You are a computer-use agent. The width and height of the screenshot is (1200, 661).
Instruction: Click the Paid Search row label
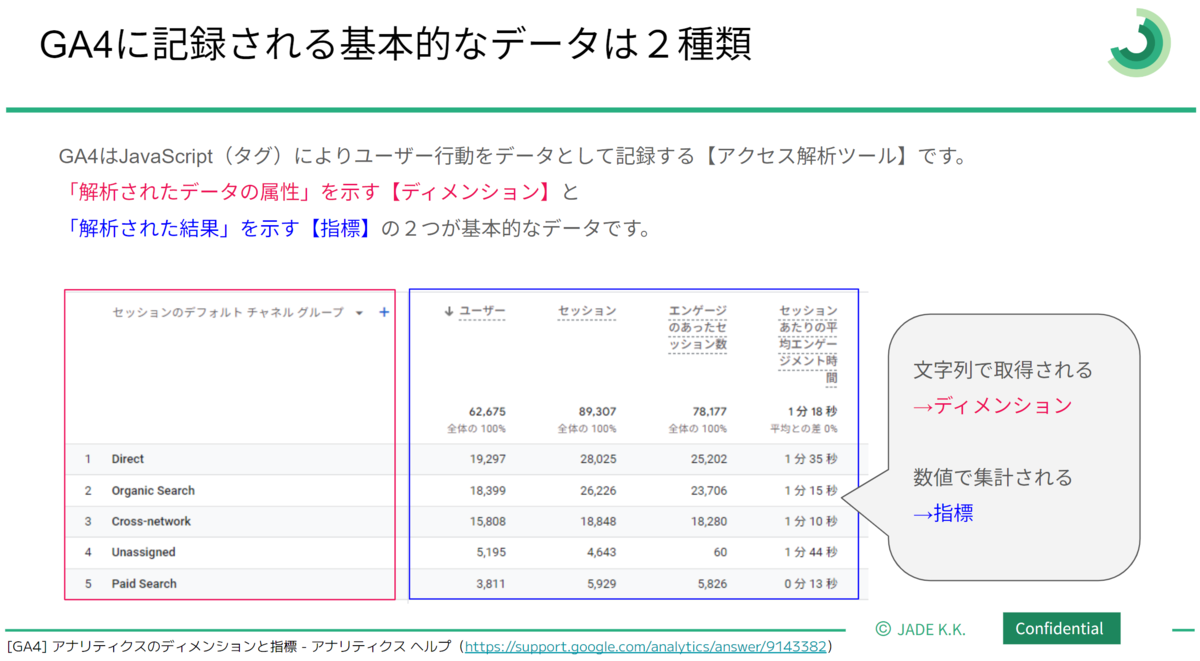(144, 584)
